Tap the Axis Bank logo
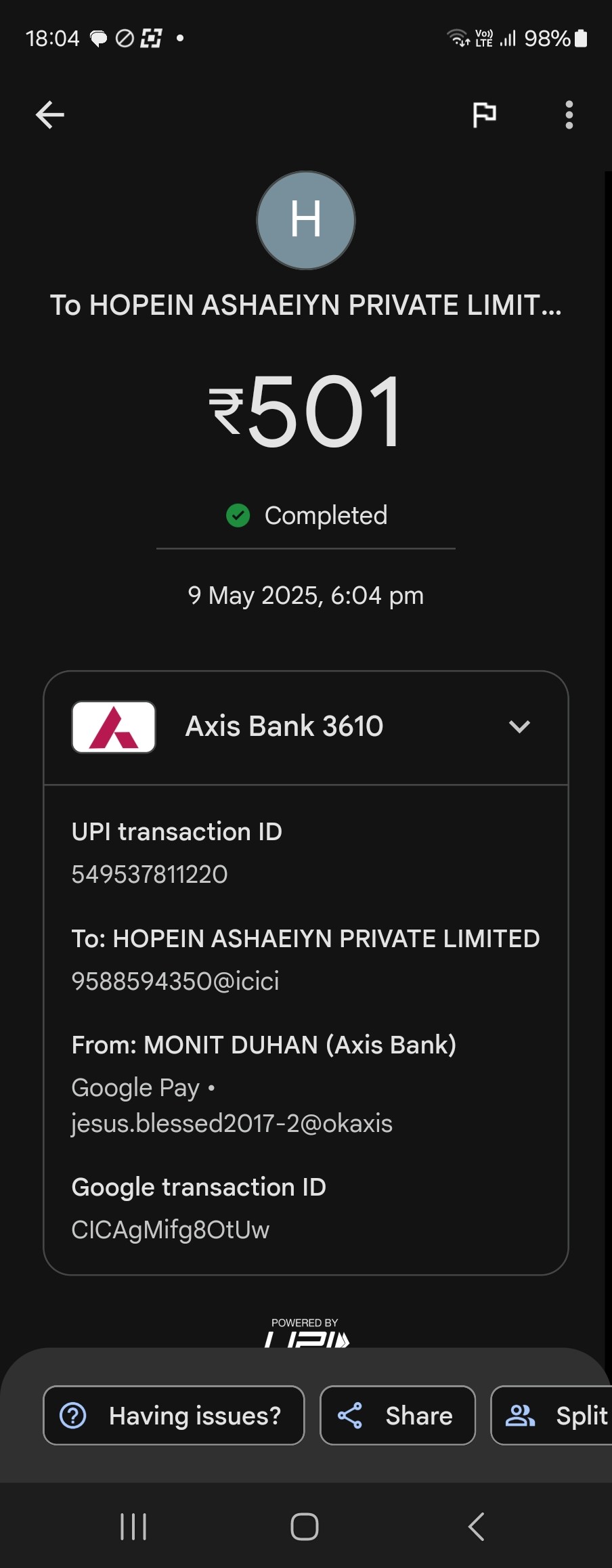The width and height of the screenshot is (612, 1568). (114, 727)
